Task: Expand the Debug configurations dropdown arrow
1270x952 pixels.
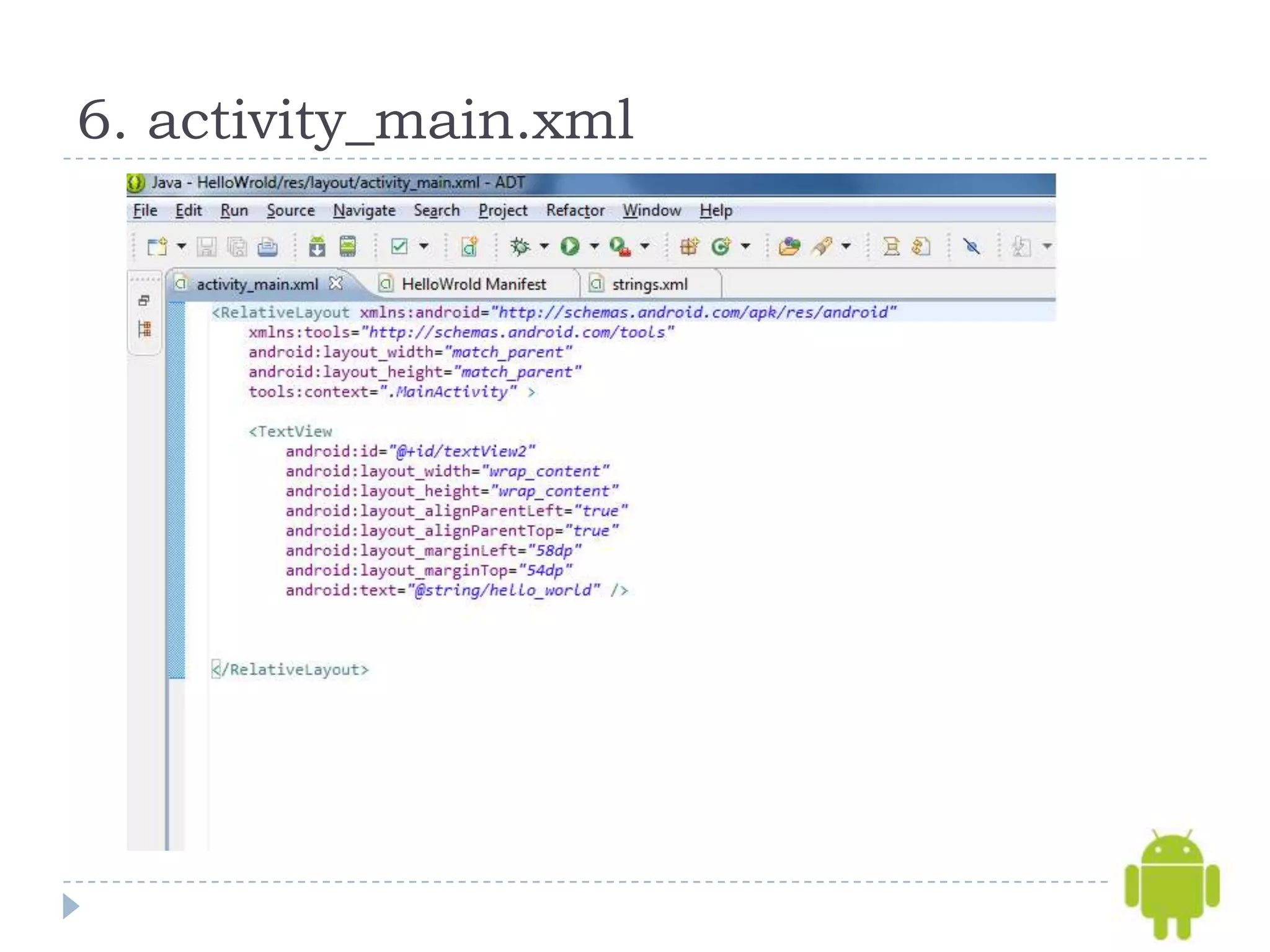Action: 544,247
